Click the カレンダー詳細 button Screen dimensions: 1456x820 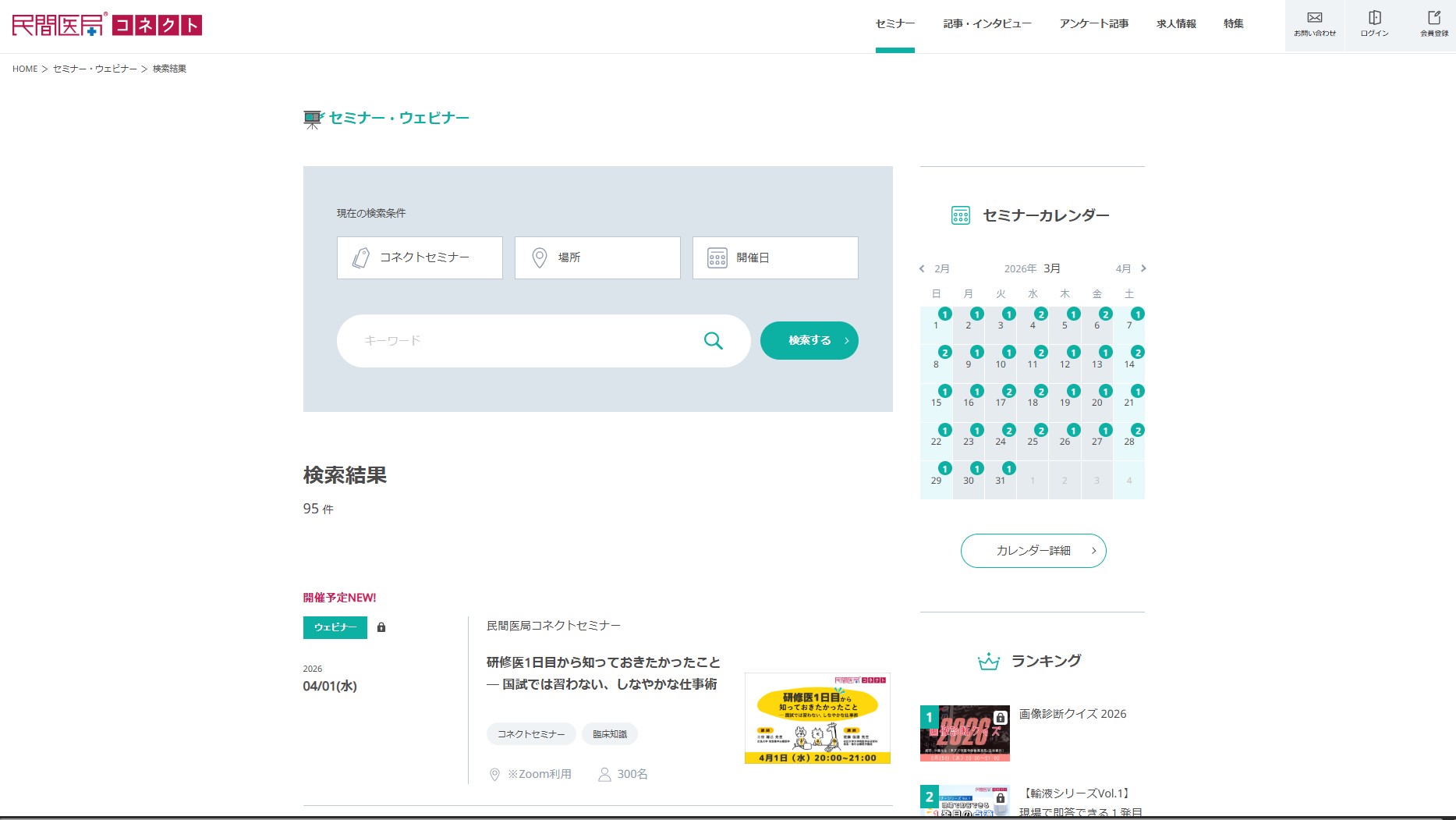(1033, 551)
